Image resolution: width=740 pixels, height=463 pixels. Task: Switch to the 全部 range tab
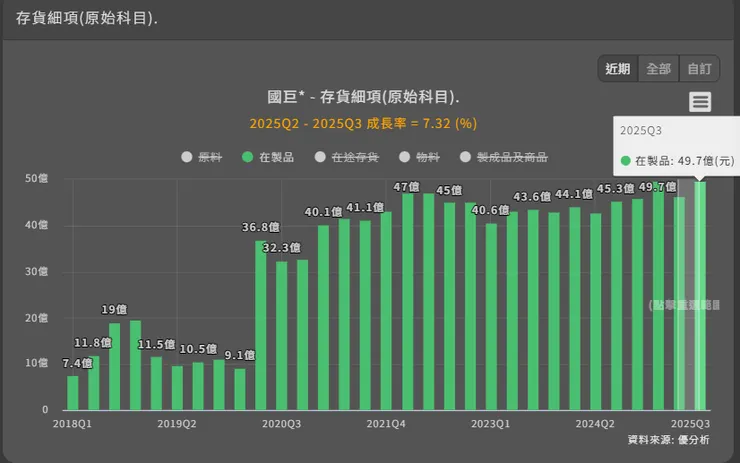point(658,69)
